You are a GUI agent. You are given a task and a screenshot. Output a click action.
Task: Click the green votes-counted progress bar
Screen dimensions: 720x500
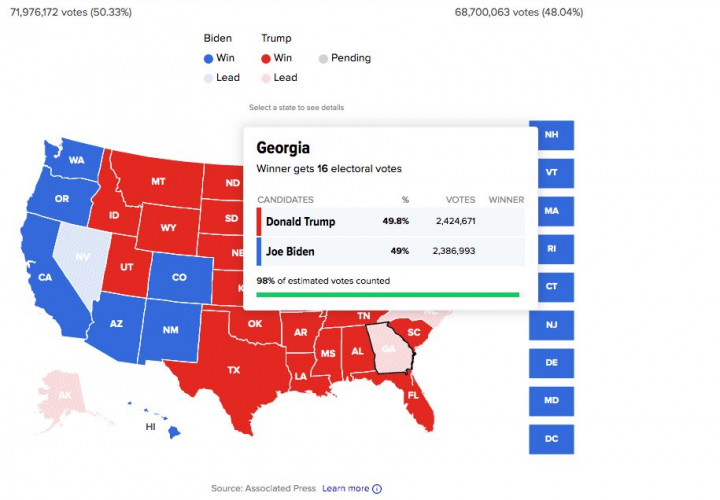point(388,295)
